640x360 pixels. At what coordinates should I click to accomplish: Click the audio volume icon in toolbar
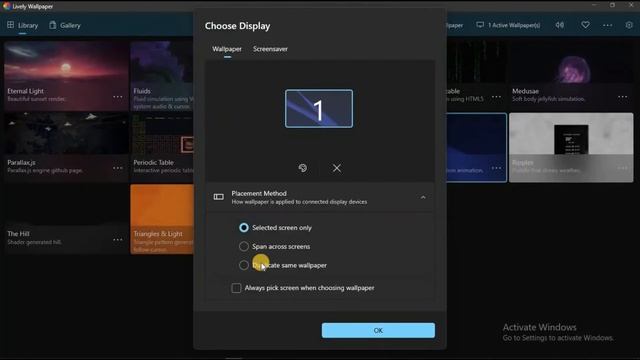coord(560,25)
